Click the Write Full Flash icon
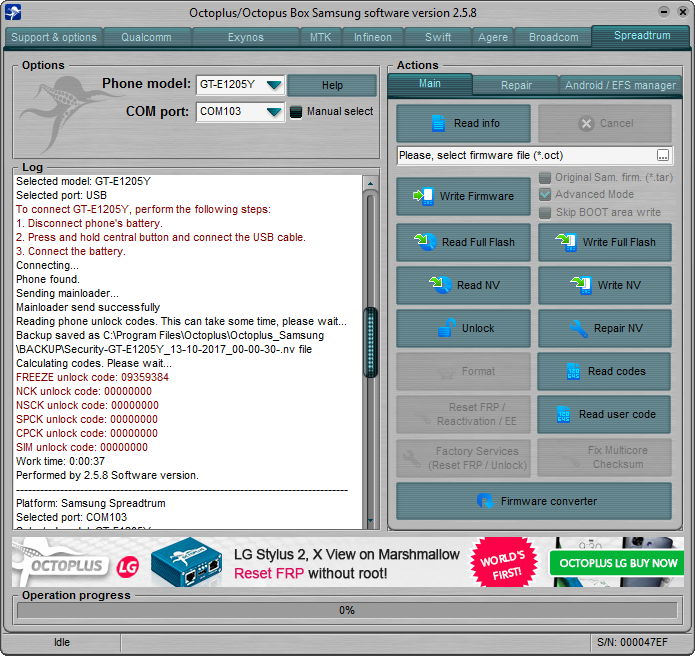695x656 pixels. coord(566,242)
